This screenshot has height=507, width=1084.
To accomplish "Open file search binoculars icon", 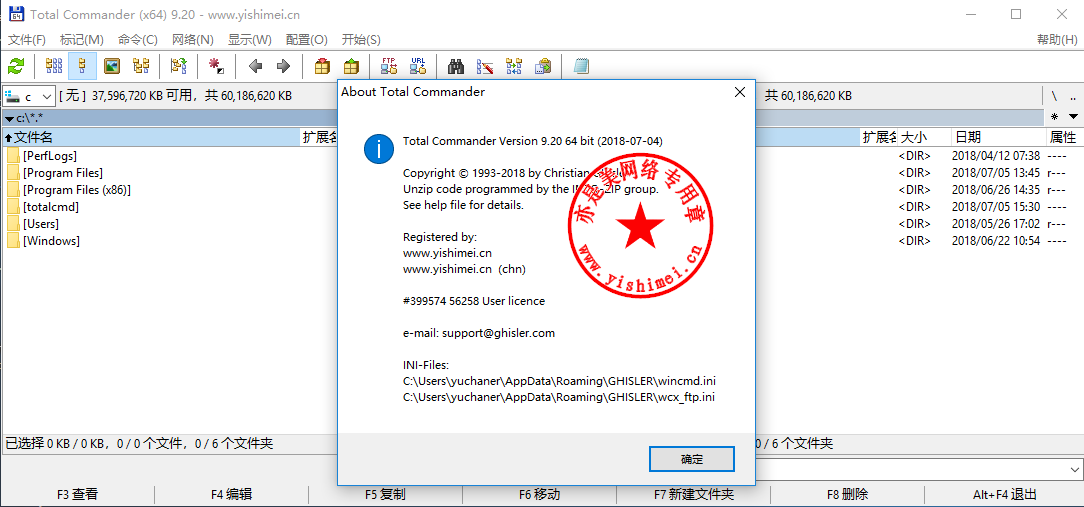I will pyautogui.click(x=456, y=66).
